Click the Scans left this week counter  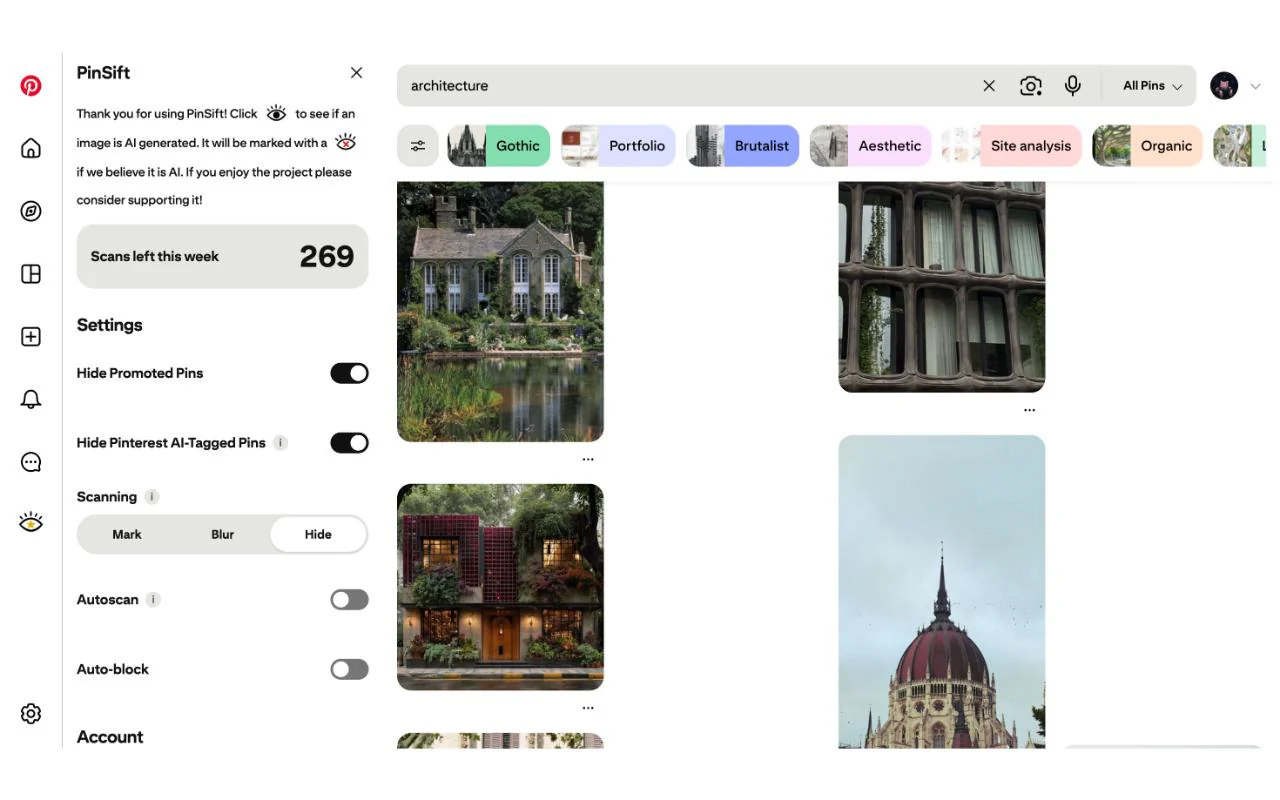pyautogui.click(x=222, y=257)
